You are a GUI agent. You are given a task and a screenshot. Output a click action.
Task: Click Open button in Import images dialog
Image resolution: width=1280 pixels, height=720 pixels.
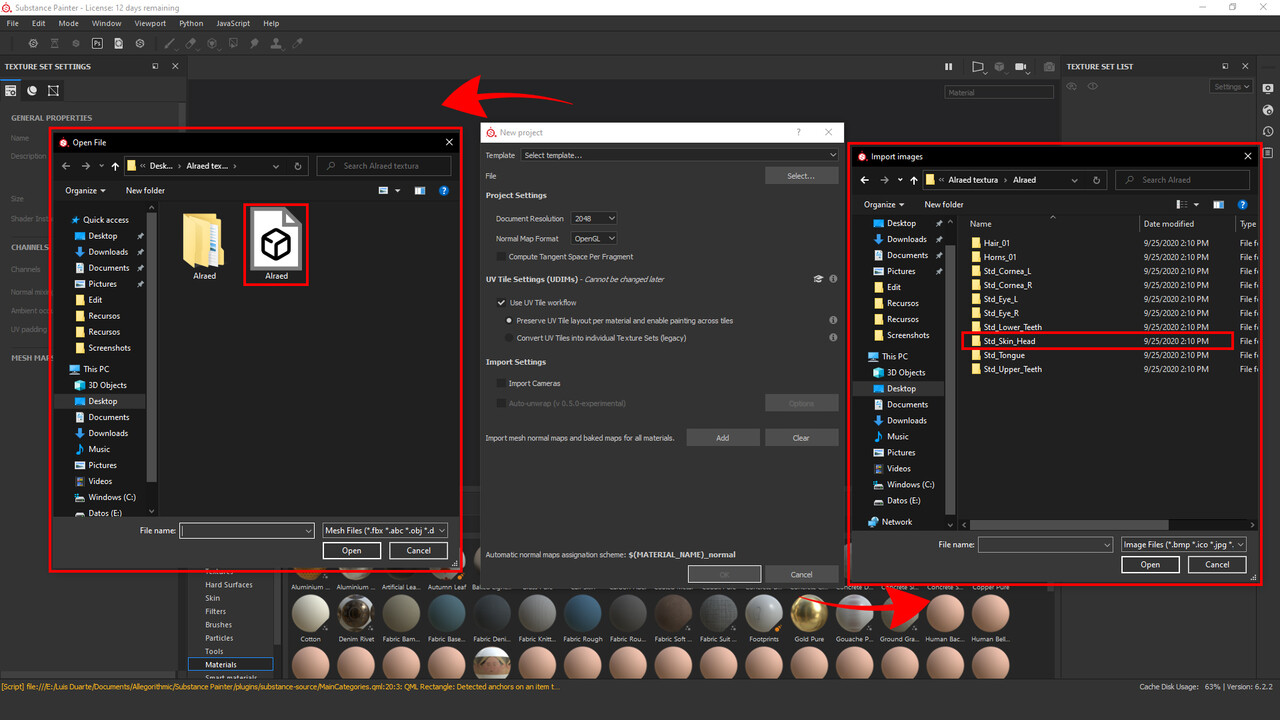click(x=1150, y=564)
